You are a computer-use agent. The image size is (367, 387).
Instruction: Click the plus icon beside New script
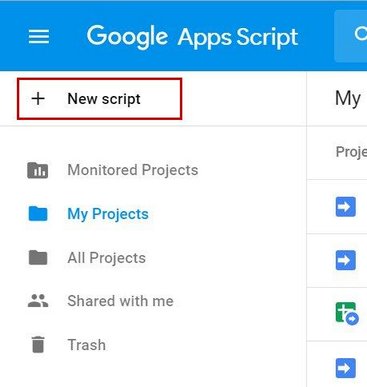click(x=38, y=99)
